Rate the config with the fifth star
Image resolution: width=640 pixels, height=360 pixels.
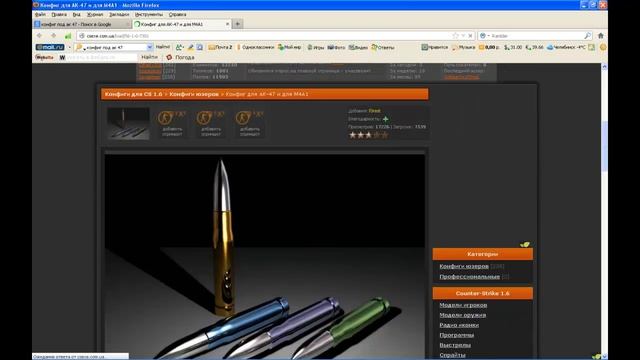[x=384, y=135]
